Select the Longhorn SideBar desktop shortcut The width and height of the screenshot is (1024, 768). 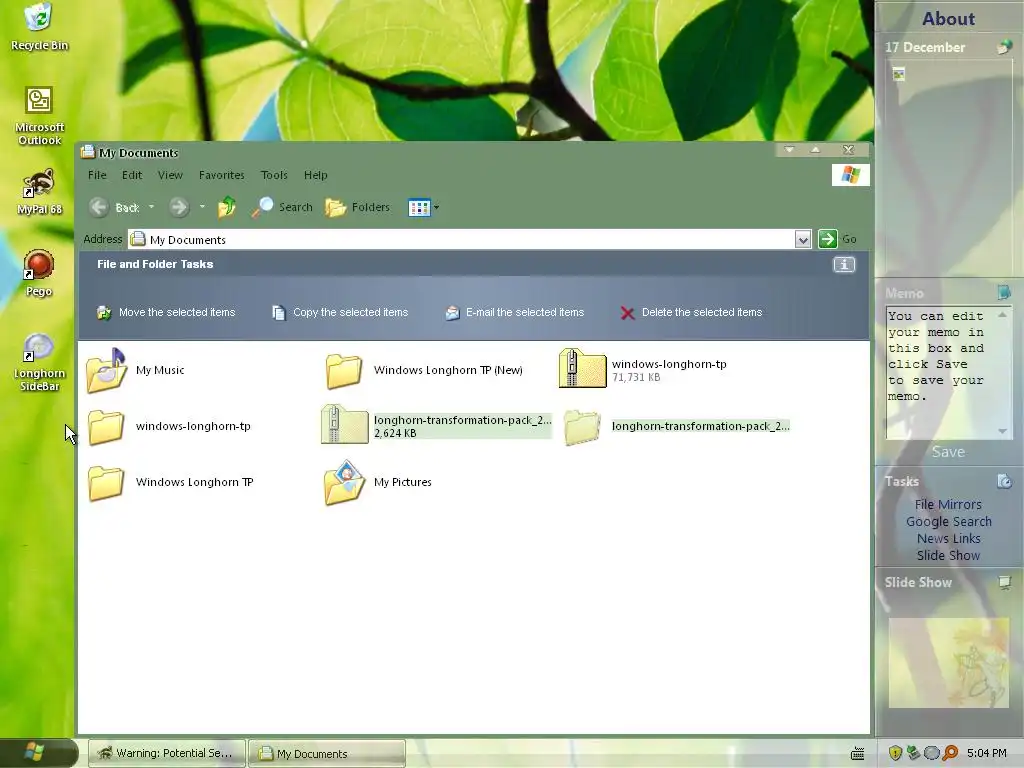[39, 362]
